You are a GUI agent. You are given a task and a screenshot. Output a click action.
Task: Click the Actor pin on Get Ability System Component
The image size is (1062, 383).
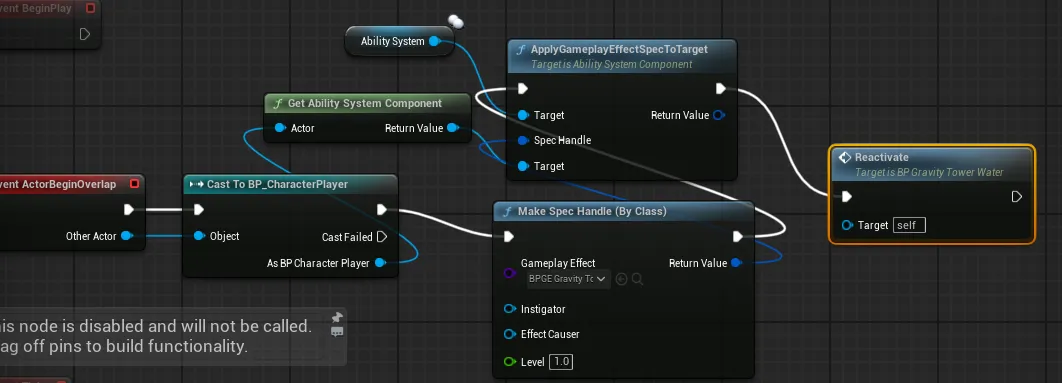coord(280,128)
